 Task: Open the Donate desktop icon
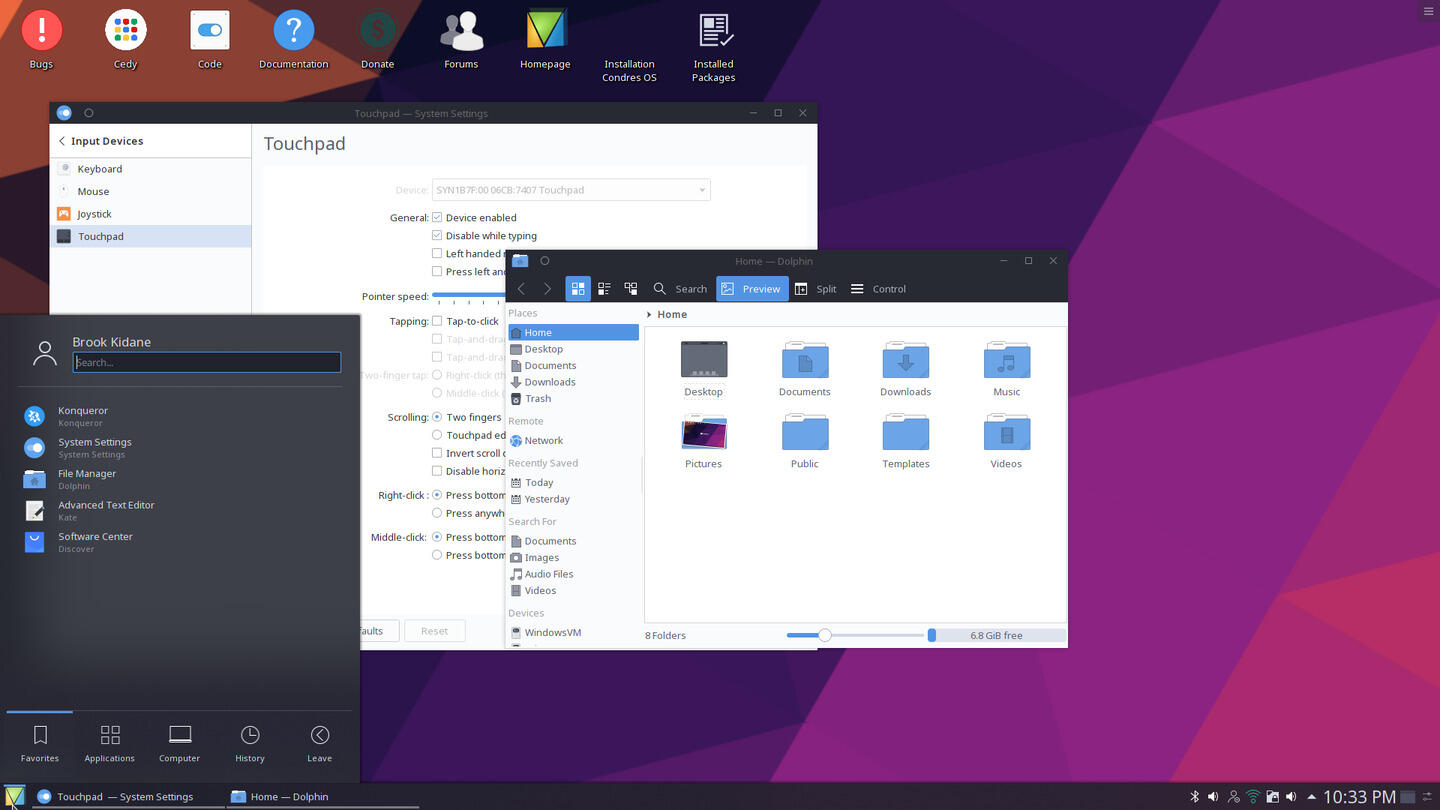pyautogui.click(x=377, y=39)
